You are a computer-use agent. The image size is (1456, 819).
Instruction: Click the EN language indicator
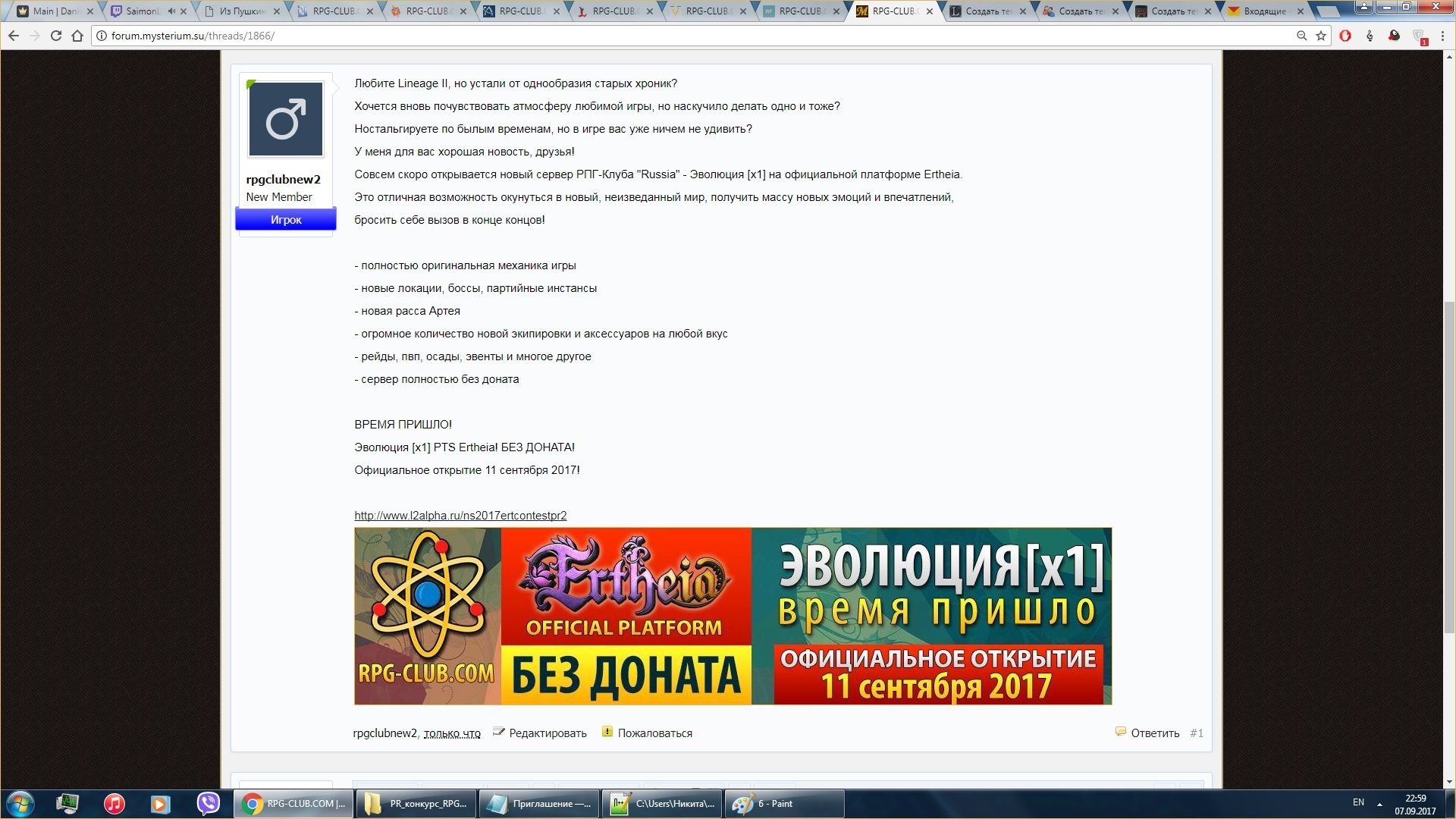pos(1358,802)
